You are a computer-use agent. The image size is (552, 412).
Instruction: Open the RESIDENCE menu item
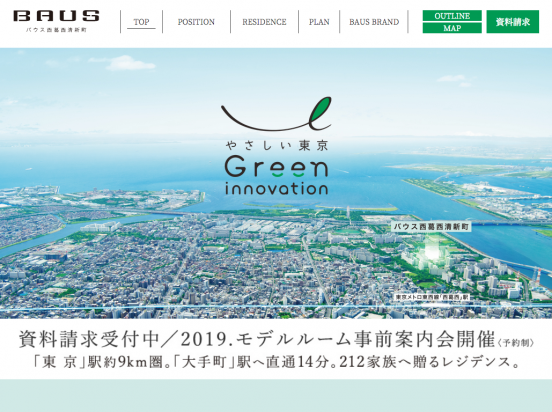click(264, 22)
